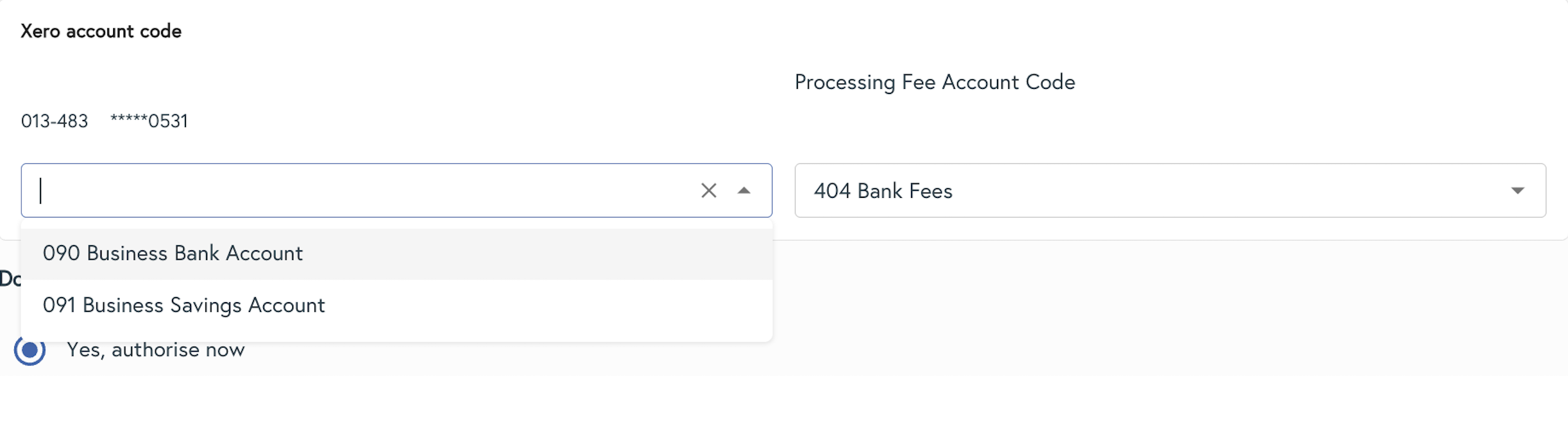Click the '090' code in first option
The height and width of the screenshot is (436, 1568).
[x=61, y=254]
